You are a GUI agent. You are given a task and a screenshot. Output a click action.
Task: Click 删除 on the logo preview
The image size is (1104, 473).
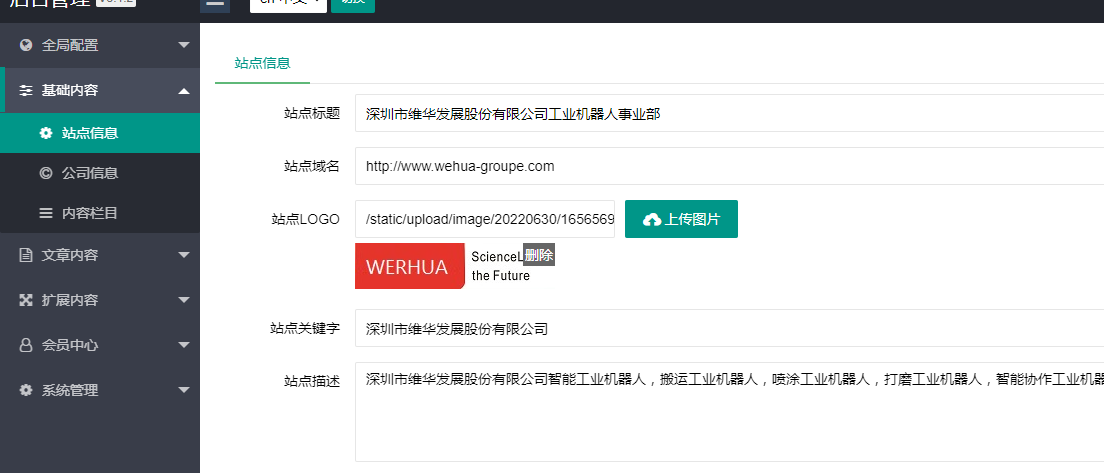click(539, 255)
